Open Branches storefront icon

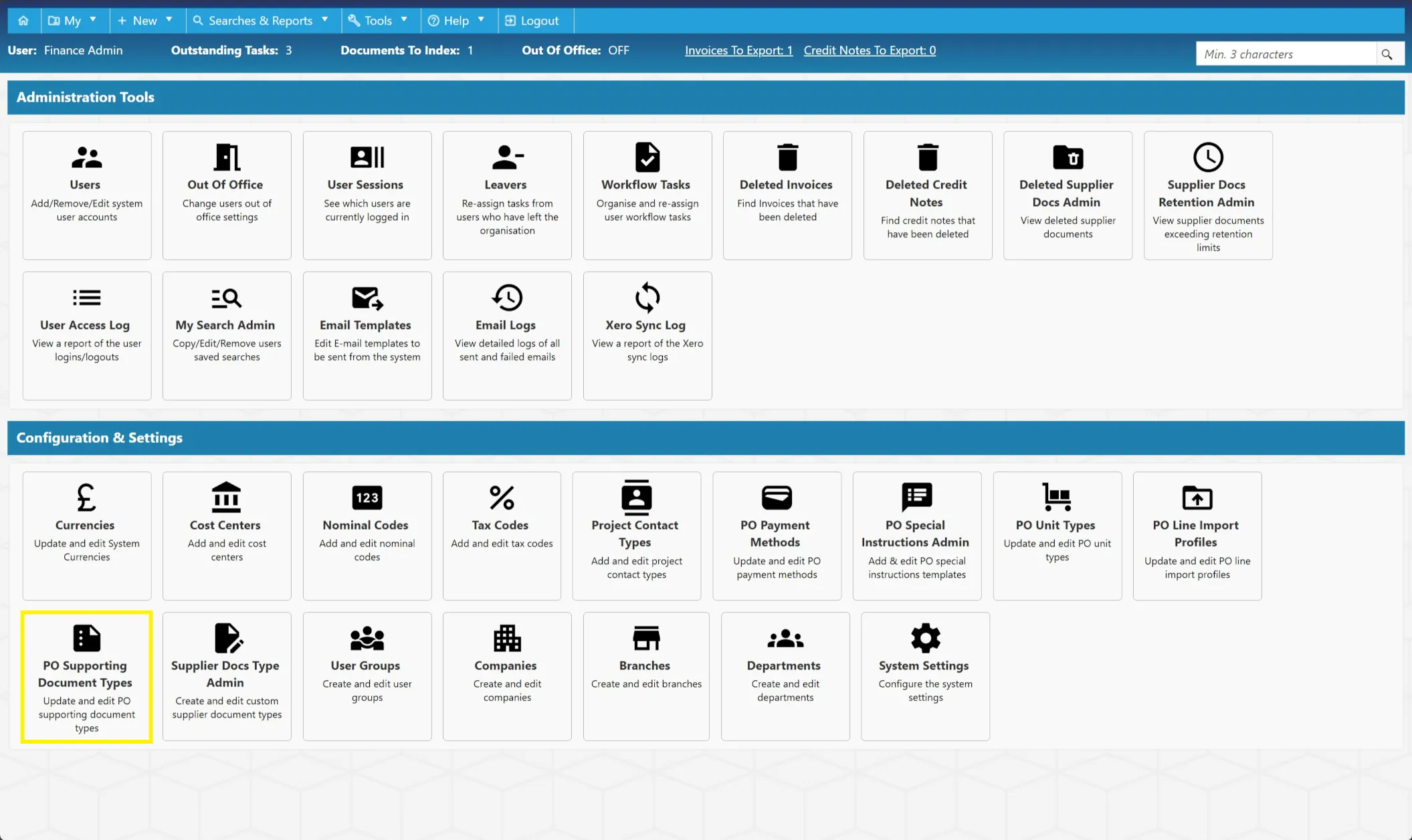(646, 638)
